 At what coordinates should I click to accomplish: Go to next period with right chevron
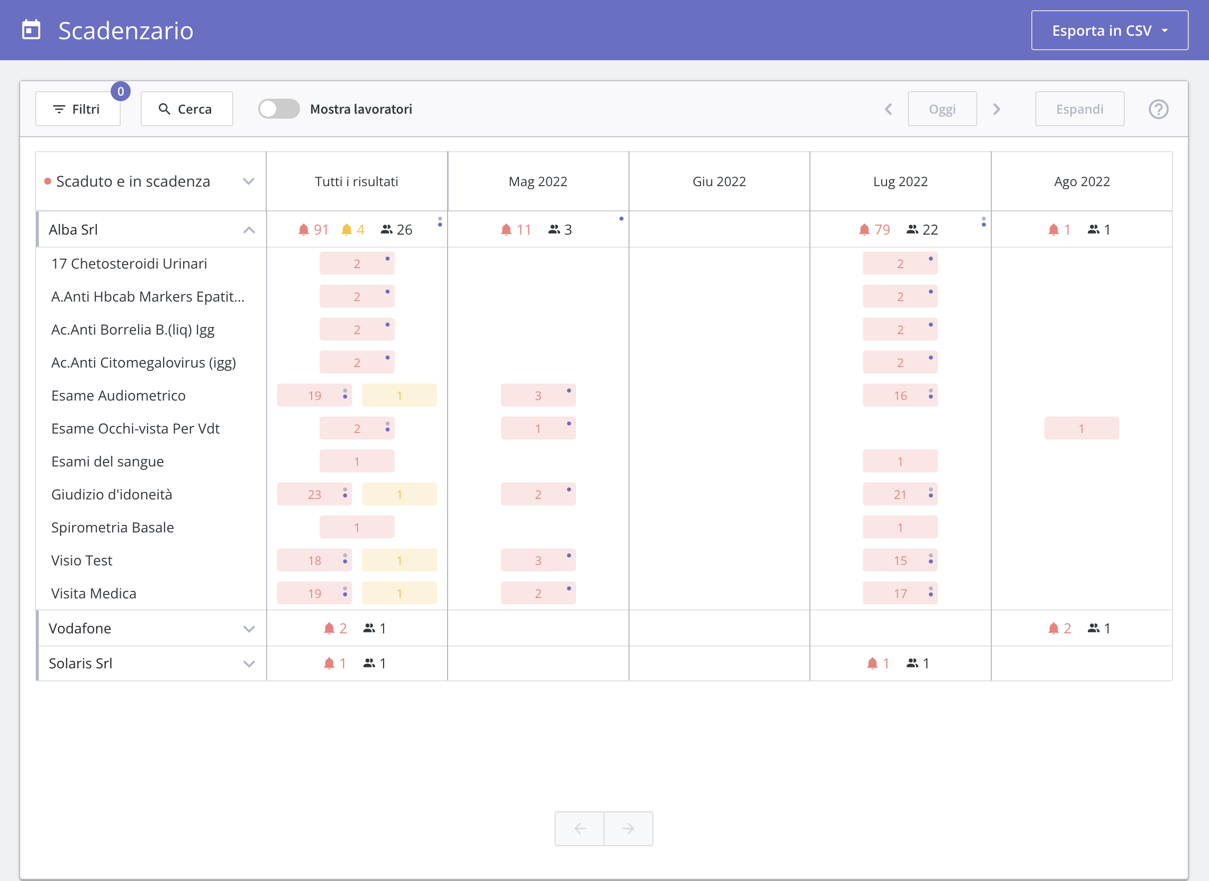pos(996,109)
